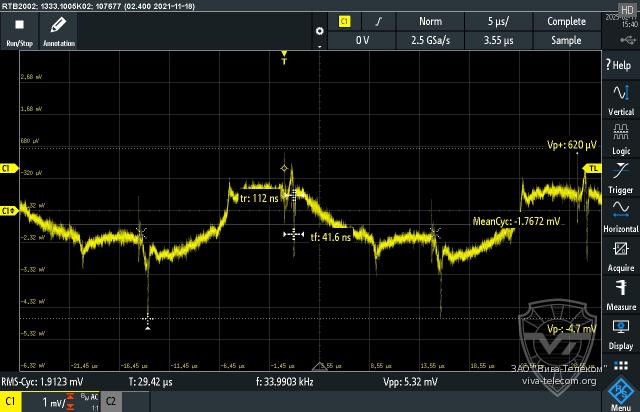Click the trigger position T marker

click(284, 58)
